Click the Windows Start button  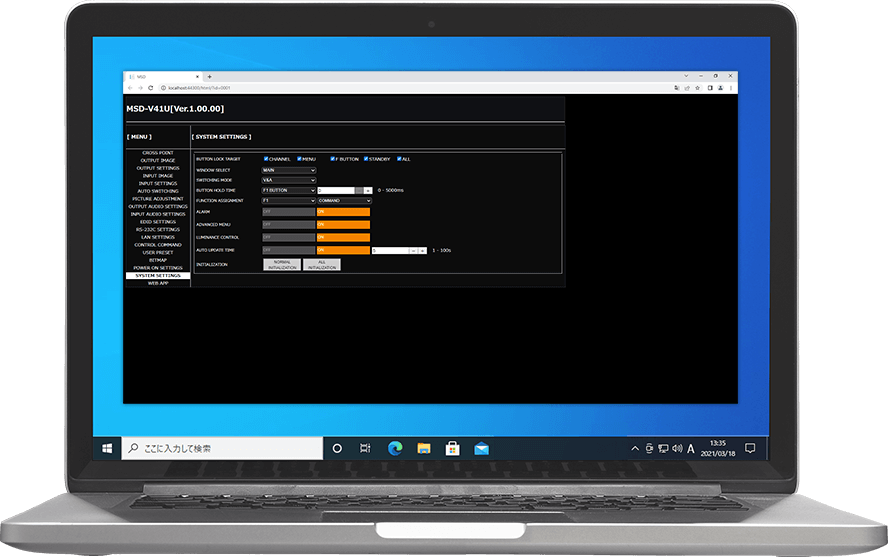pos(107,449)
